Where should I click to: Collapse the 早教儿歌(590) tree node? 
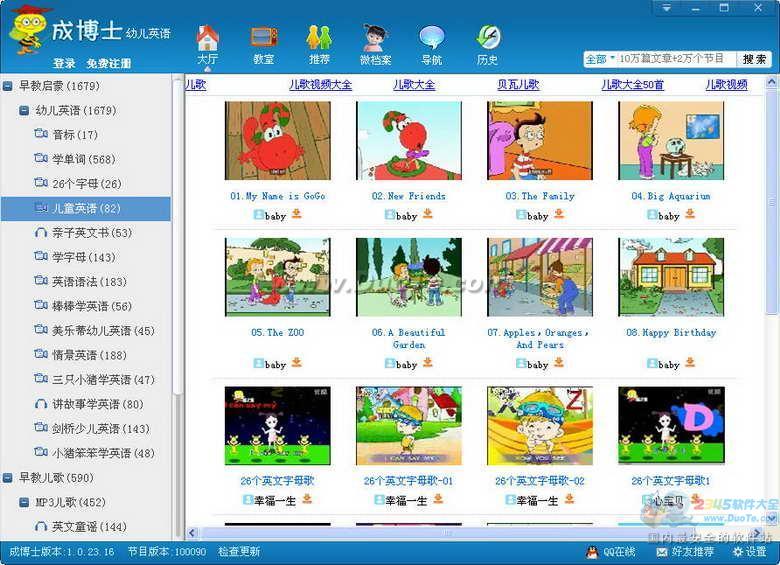click(x=8, y=478)
